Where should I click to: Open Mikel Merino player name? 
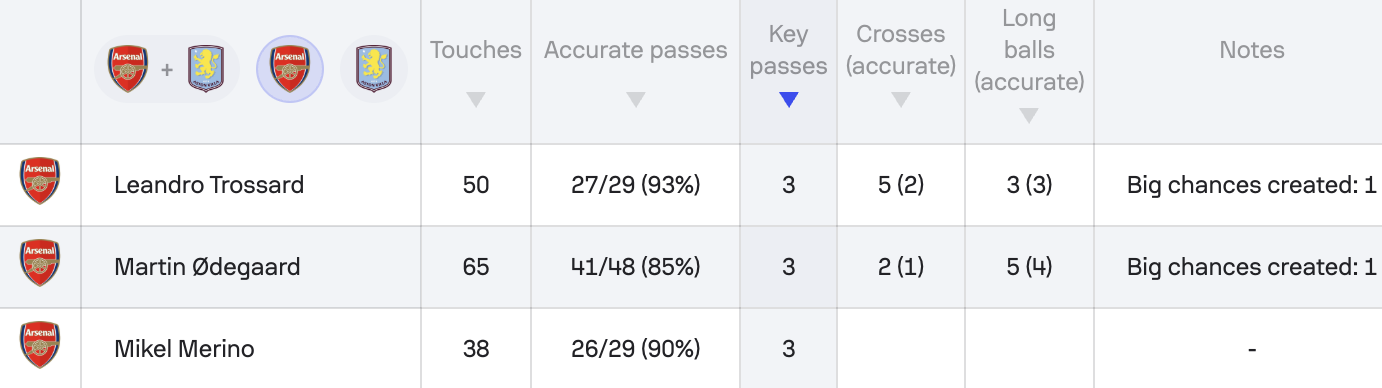pos(184,349)
